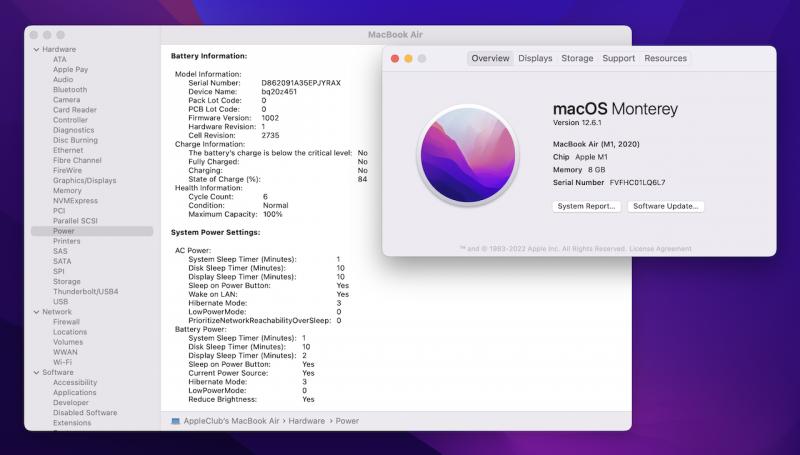This screenshot has height=455, width=800.
Task: Select the highlighted Power item
Action: (92, 231)
